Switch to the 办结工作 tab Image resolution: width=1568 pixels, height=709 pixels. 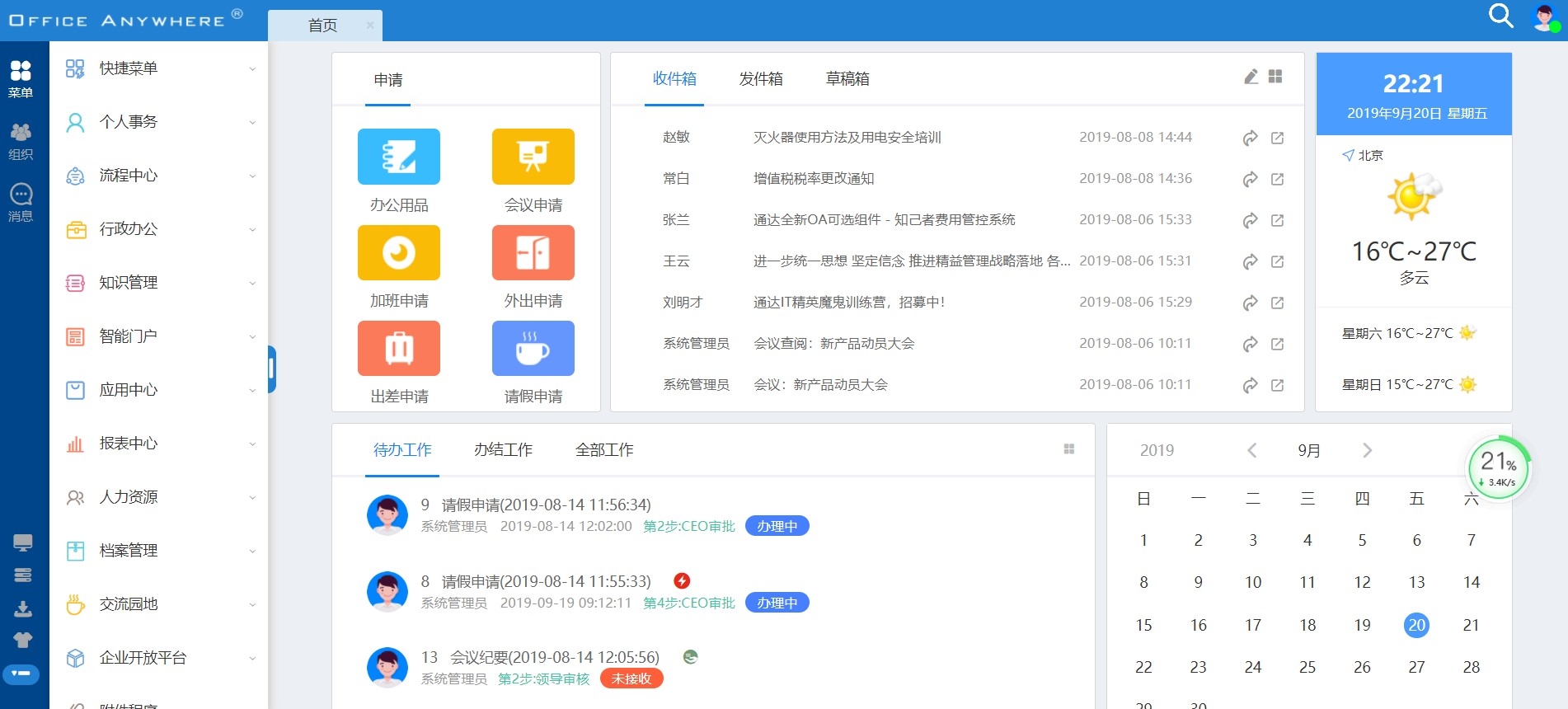pos(503,450)
